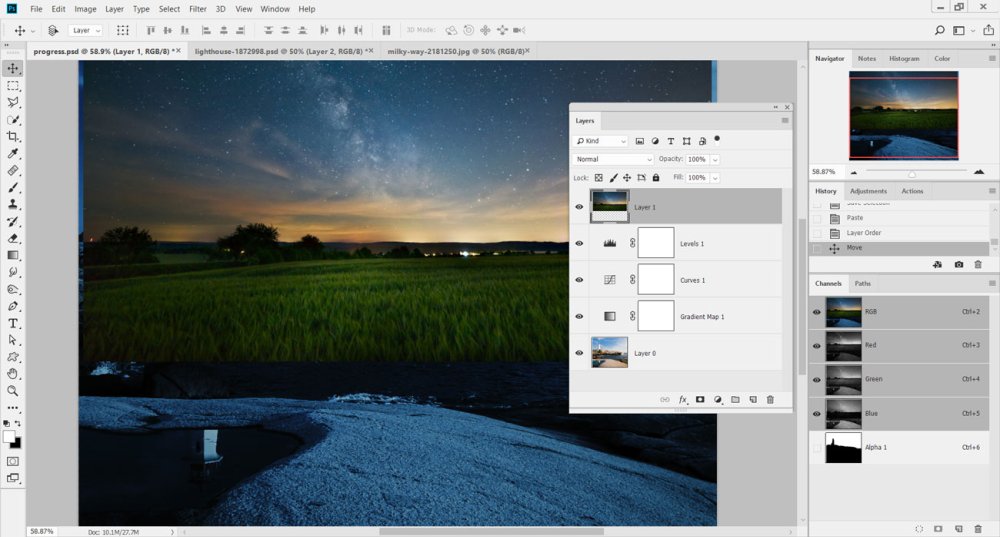Select the Hand tool
Image resolution: width=1000 pixels, height=537 pixels.
(13, 374)
